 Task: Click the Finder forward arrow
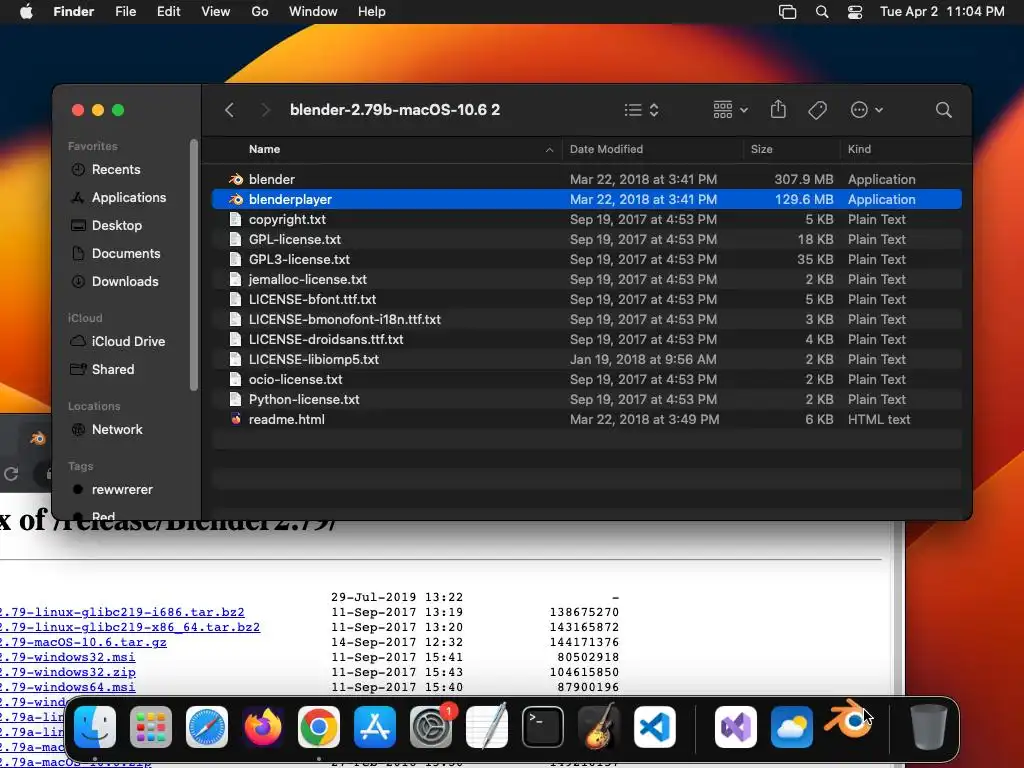tap(265, 110)
